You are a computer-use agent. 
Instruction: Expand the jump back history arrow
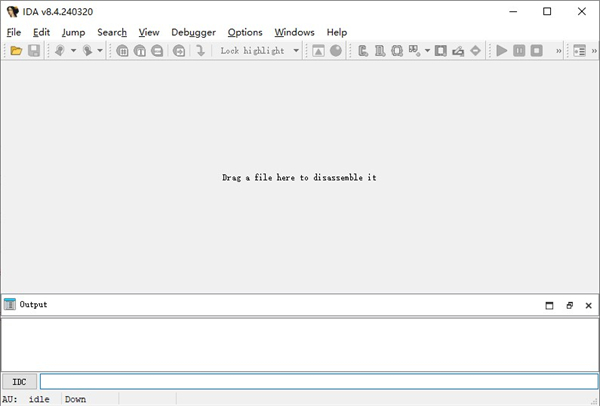(x=73, y=51)
